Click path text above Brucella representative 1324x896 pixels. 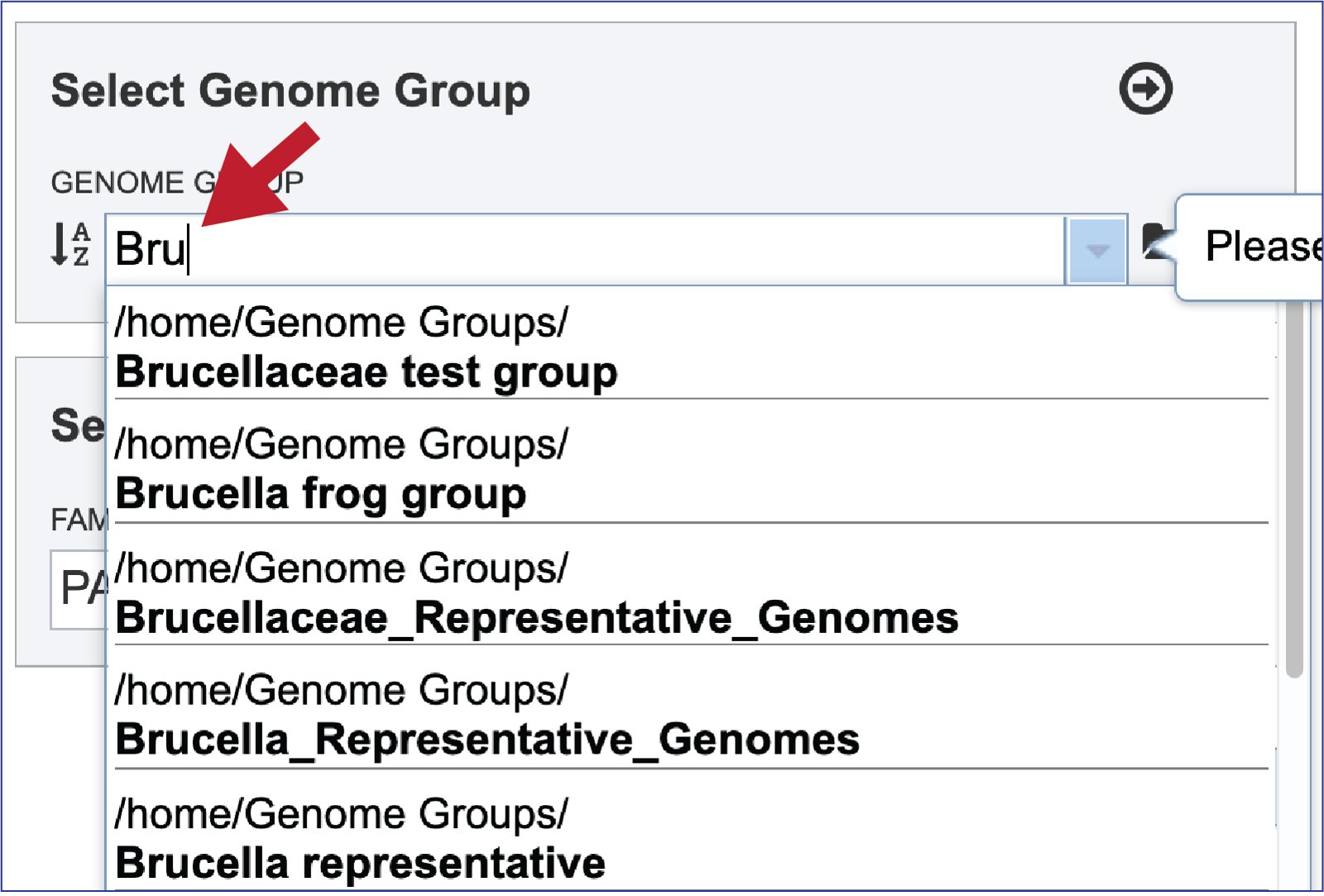point(342,813)
